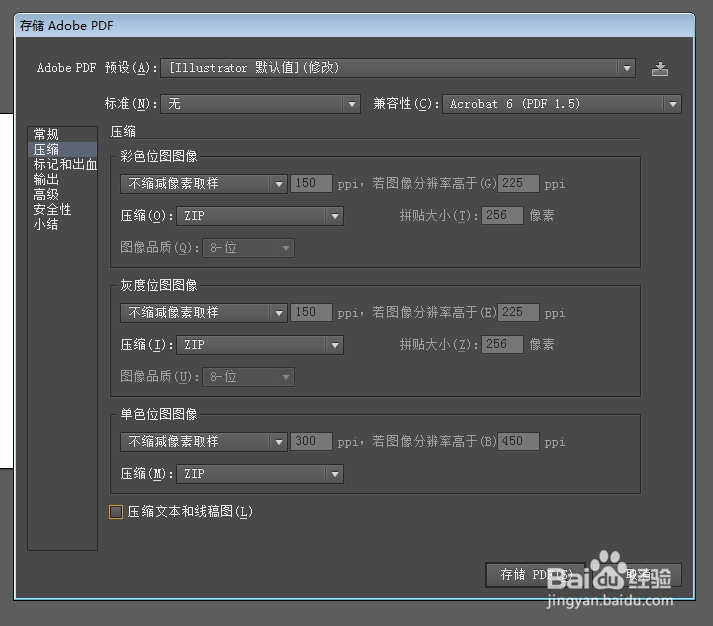Open the 标准 dropdown showing 无
The height and width of the screenshot is (626, 713).
(260, 104)
